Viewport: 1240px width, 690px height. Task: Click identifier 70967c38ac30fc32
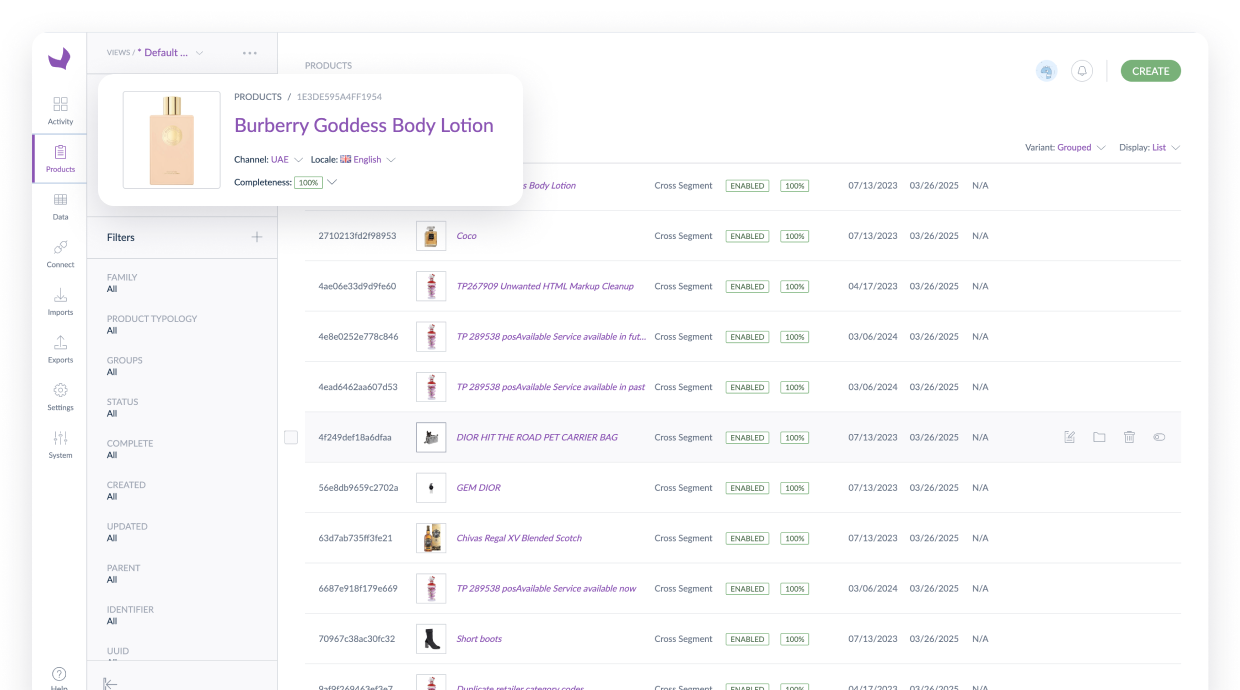[x=356, y=639]
